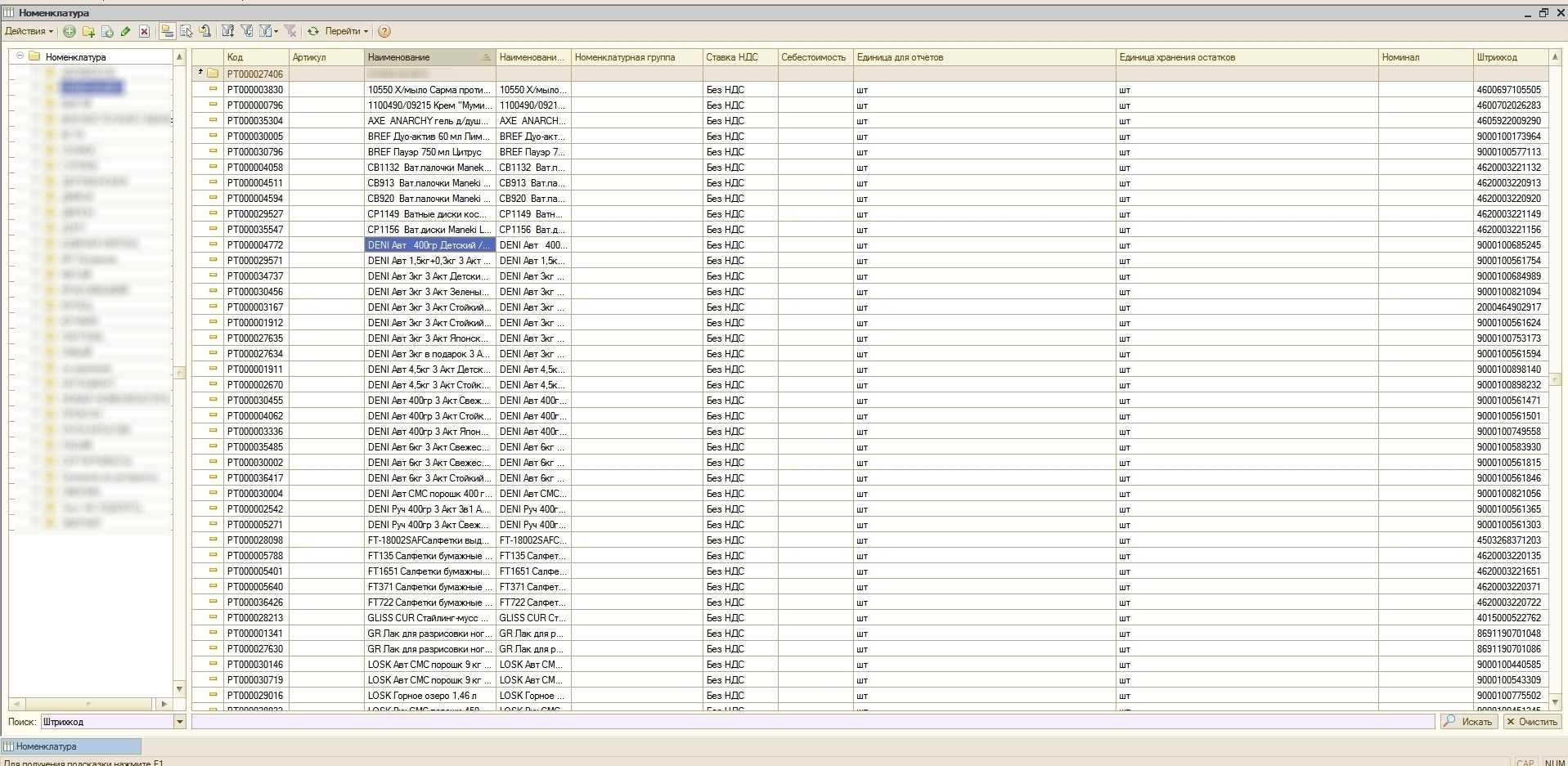Click the table's vertical scrollbar down arrow
The height and width of the screenshot is (766, 1568).
1555,702
